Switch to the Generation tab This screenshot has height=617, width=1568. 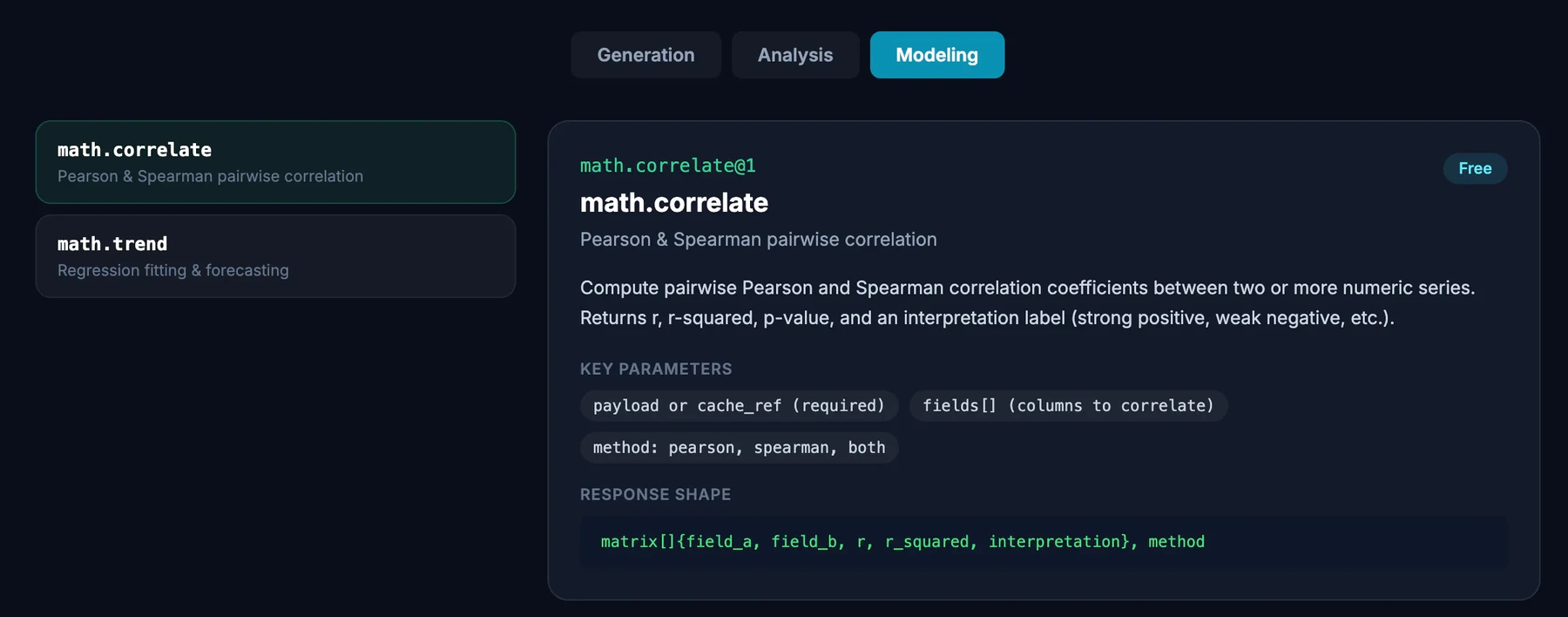click(645, 55)
